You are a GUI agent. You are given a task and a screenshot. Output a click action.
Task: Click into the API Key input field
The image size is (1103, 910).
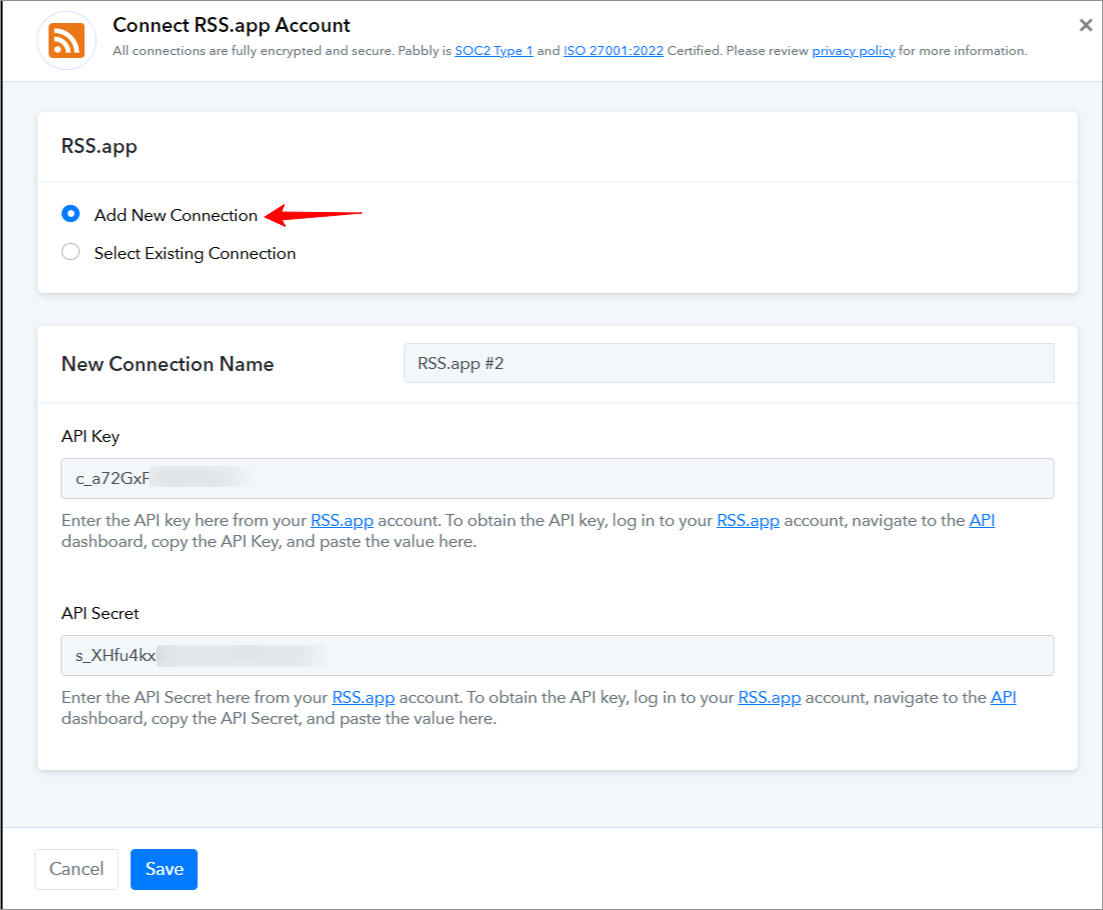[x=557, y=478]
